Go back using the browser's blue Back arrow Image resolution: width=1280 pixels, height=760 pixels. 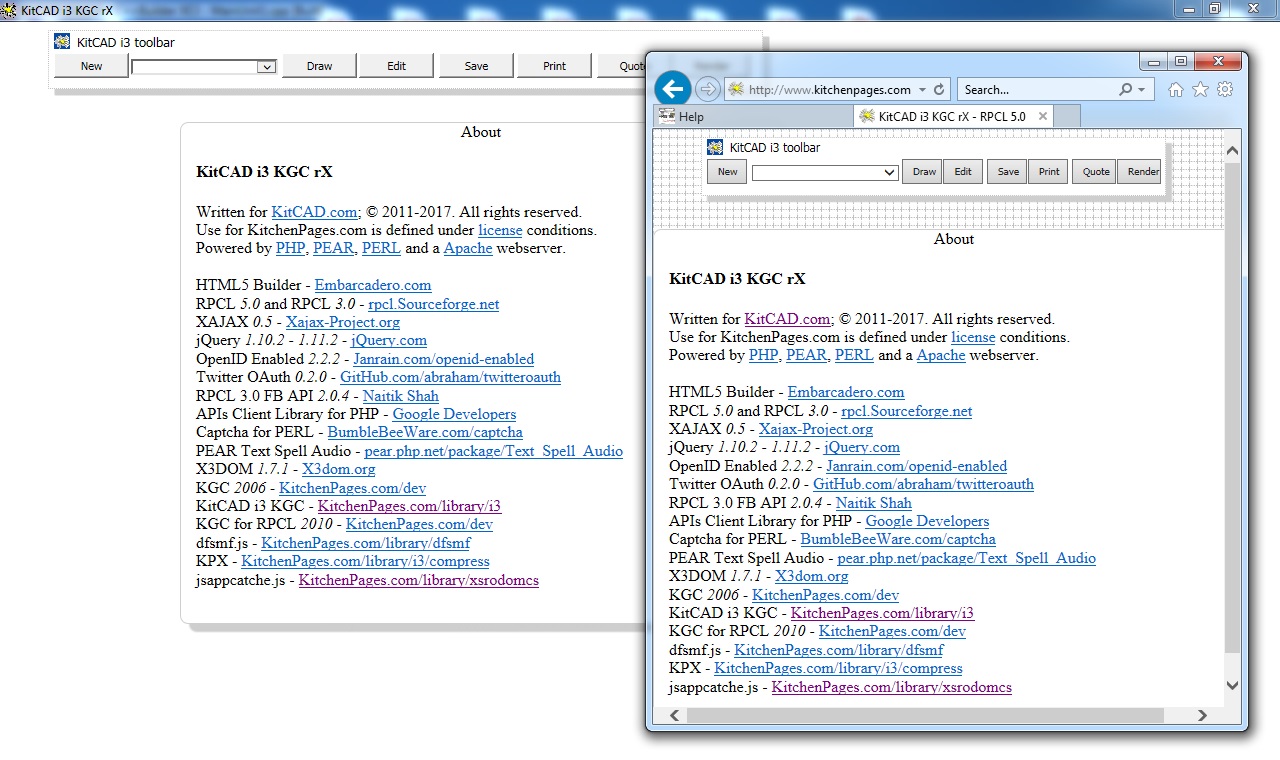point(673,89)
